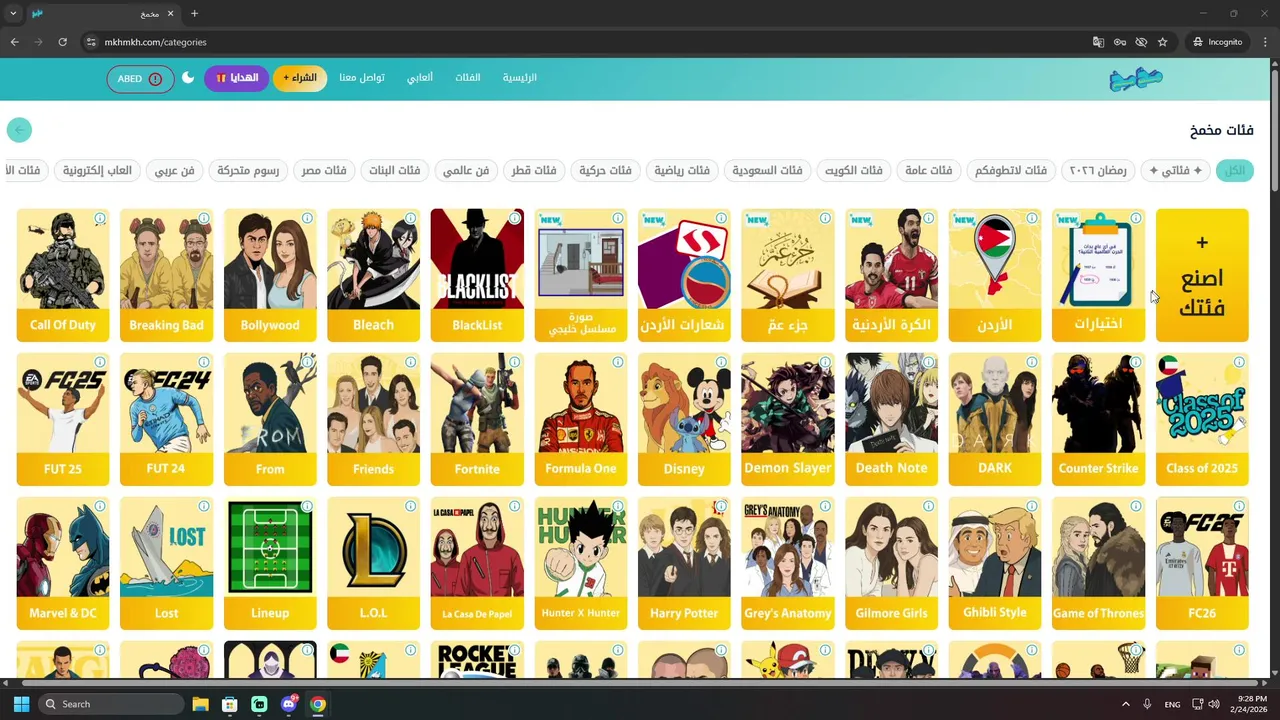Open الفئات categories menu item

(468, 78)
